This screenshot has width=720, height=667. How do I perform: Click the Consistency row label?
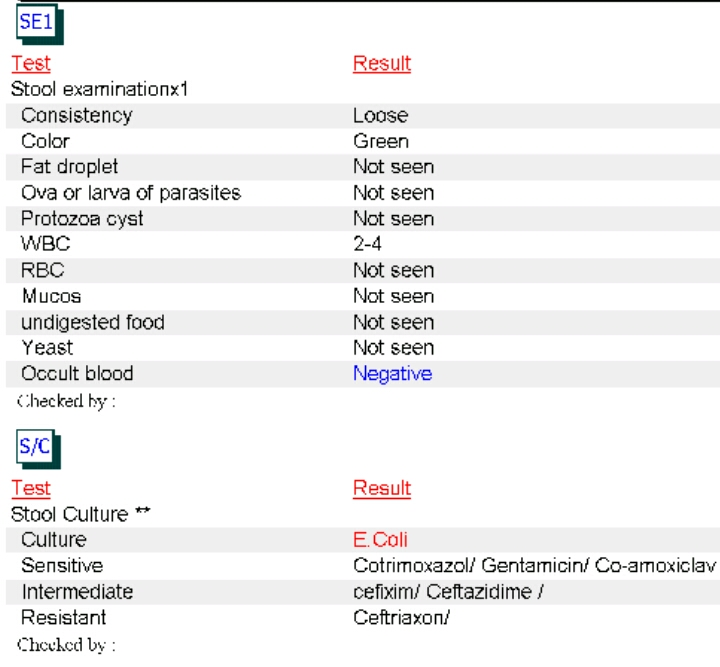pyautogui.click(x=77, y=116)
